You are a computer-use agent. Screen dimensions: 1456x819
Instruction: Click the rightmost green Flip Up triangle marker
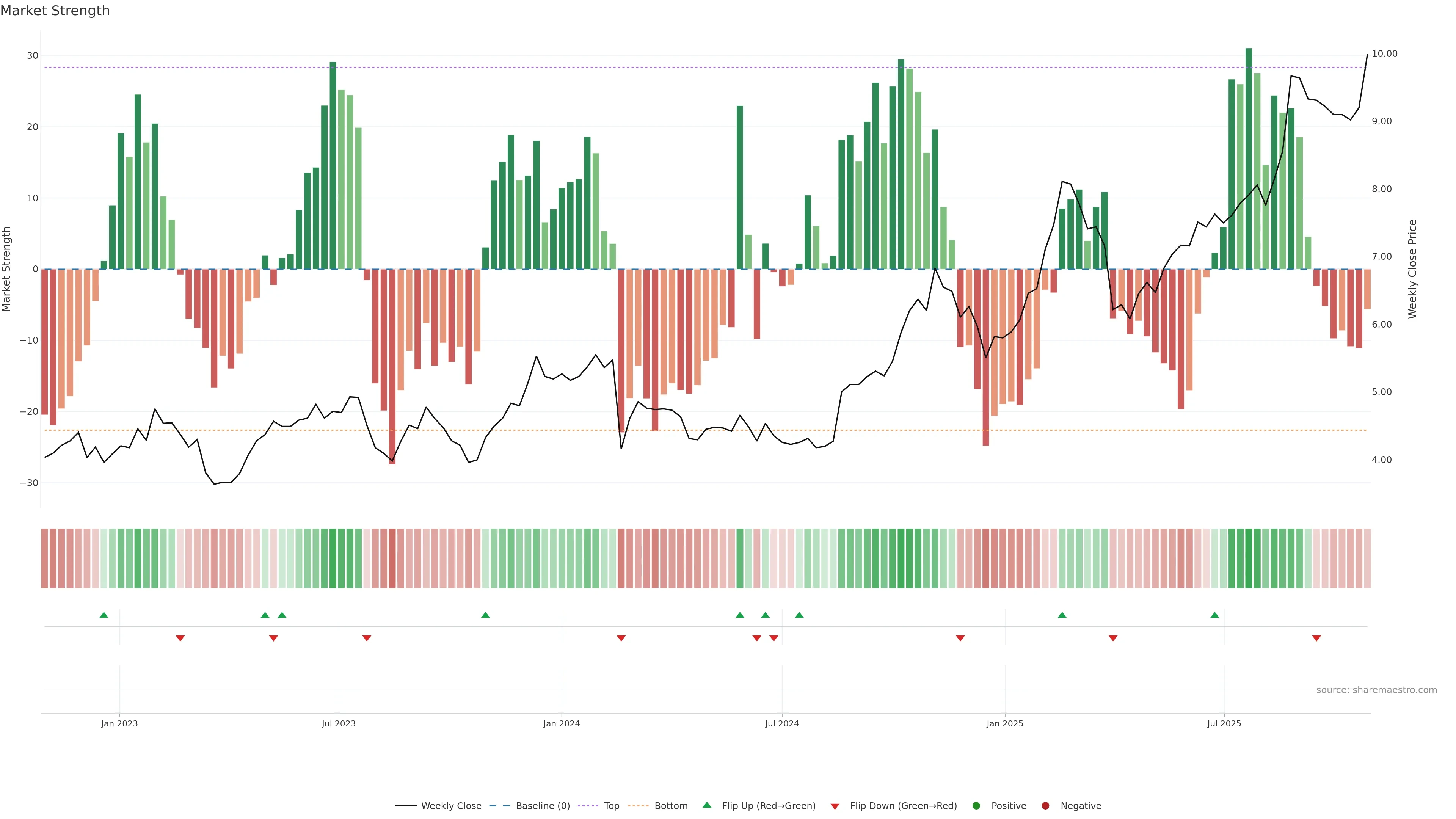tap(1214, 615)
